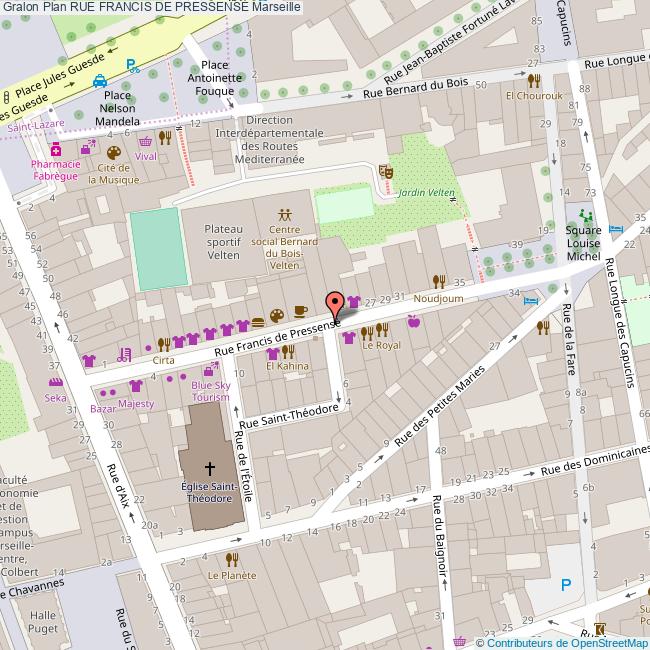Click the El Chourouk restaurant icon
The height and width of the screenshot is (650, 650).
click(534, 80)
